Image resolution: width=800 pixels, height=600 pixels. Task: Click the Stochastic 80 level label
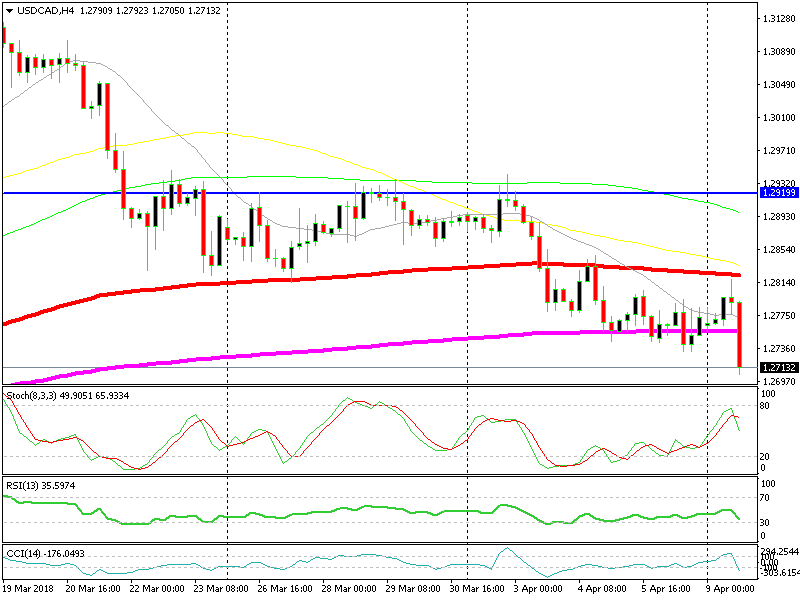[765, 406]
